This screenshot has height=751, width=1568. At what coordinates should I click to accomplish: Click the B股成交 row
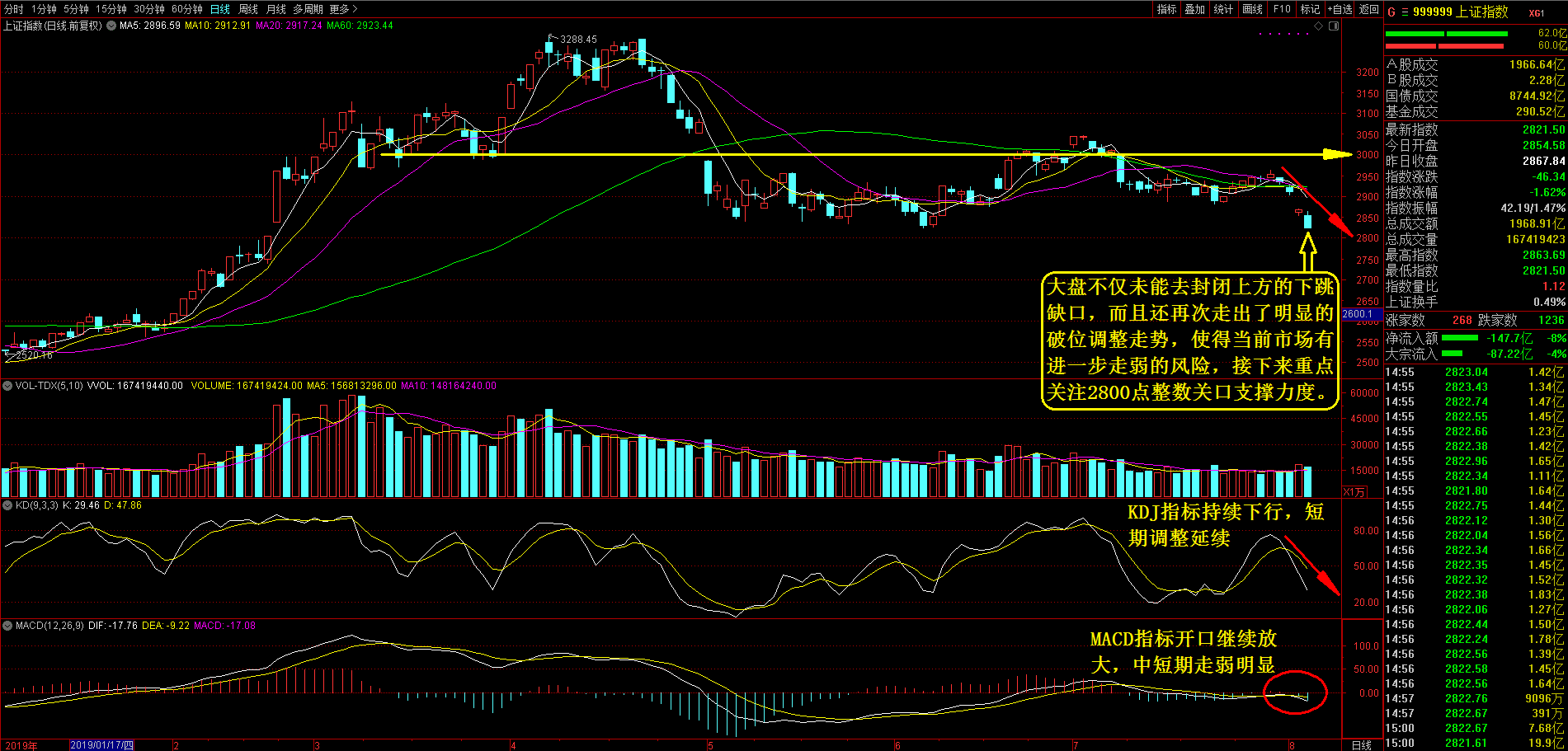[x=1476, y=80]
